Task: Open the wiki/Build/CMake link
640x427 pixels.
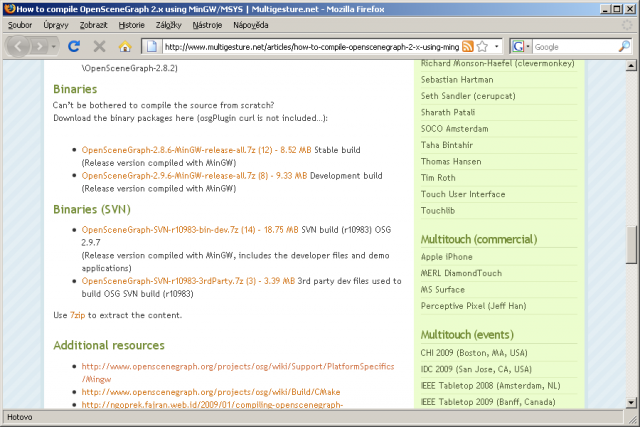Action: [211, 392]
